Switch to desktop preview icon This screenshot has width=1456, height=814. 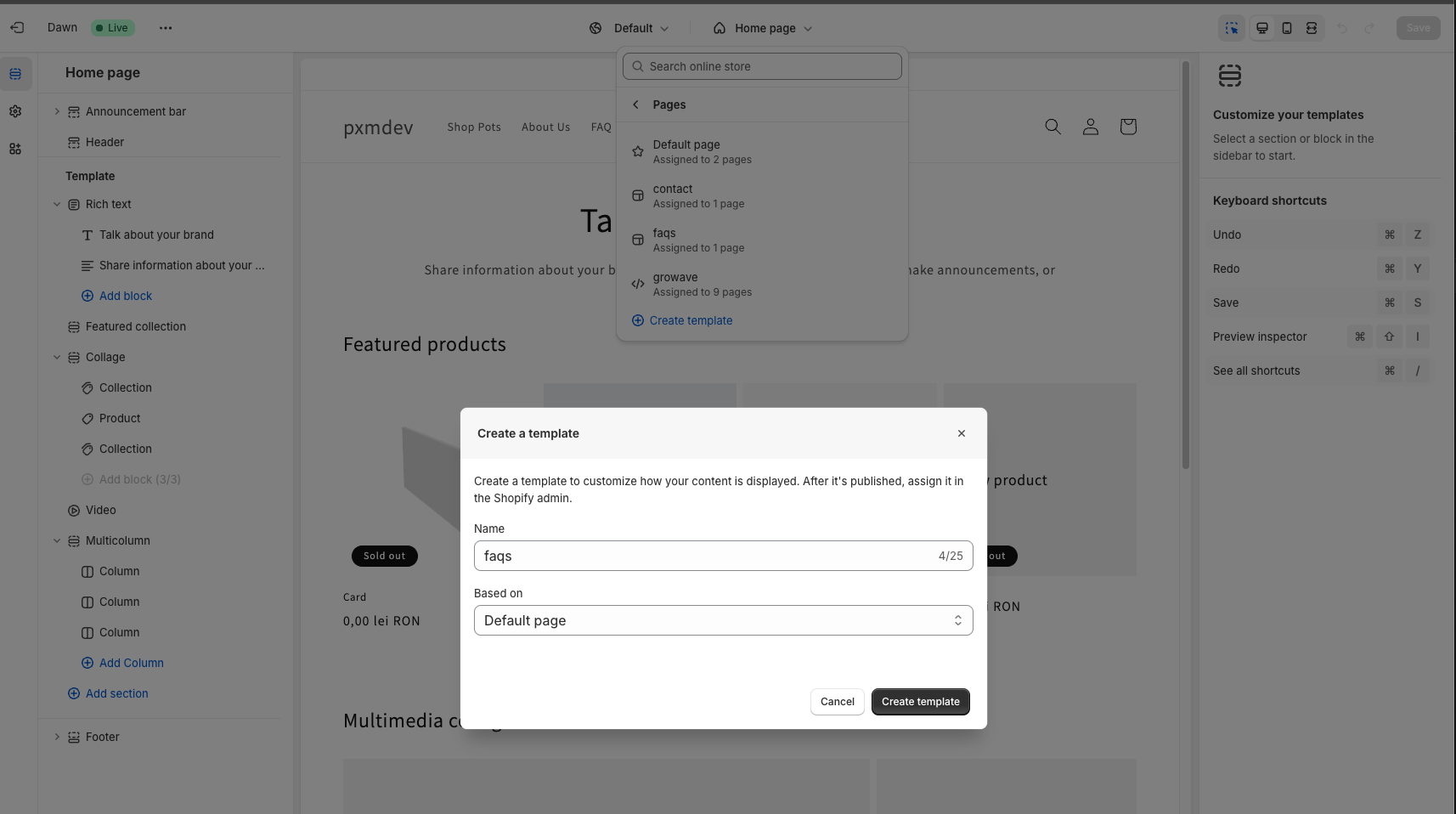pos(1262,28)
